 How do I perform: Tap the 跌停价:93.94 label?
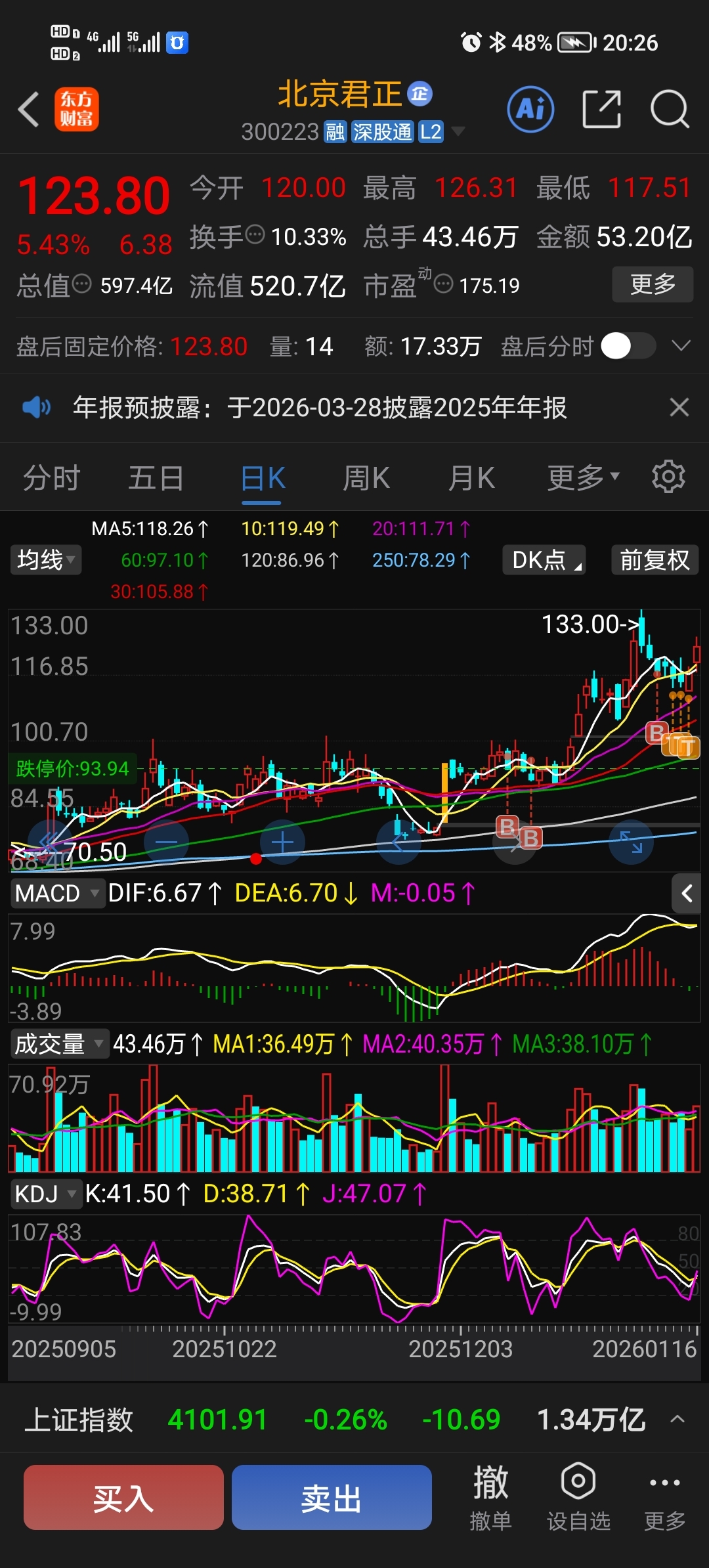pyautogui.click(x=72, y=768)
